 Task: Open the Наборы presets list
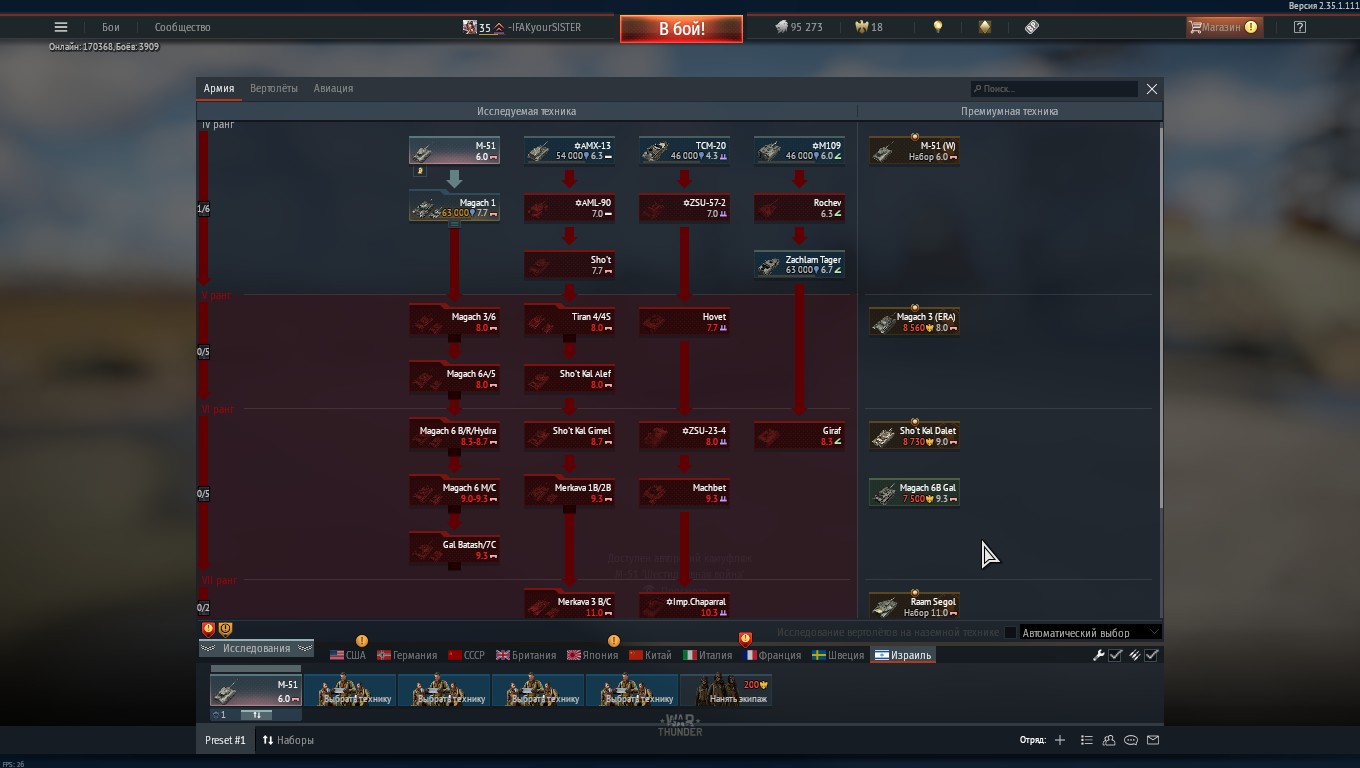[x=288, y=740]
